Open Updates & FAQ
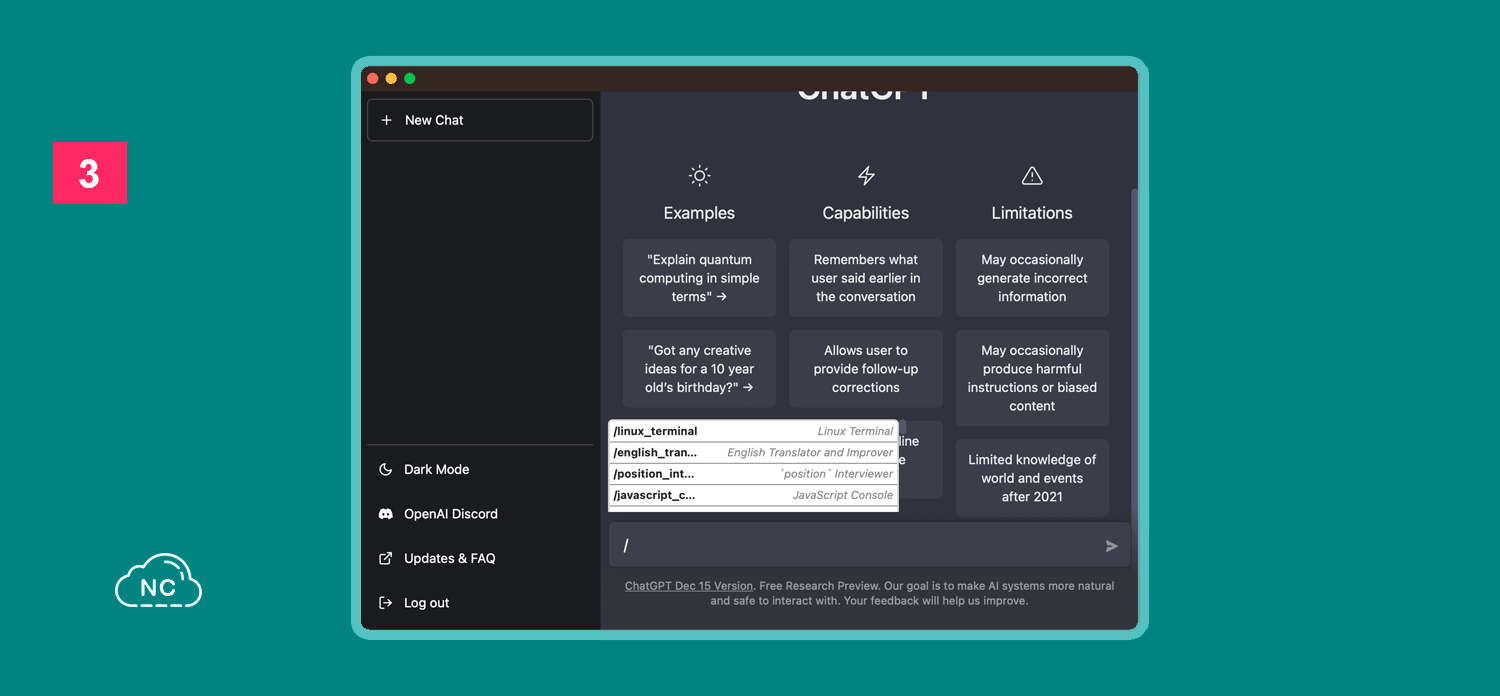Image resolution: width=1500 pixels, height=696 pixels. (x=480, y=558)
